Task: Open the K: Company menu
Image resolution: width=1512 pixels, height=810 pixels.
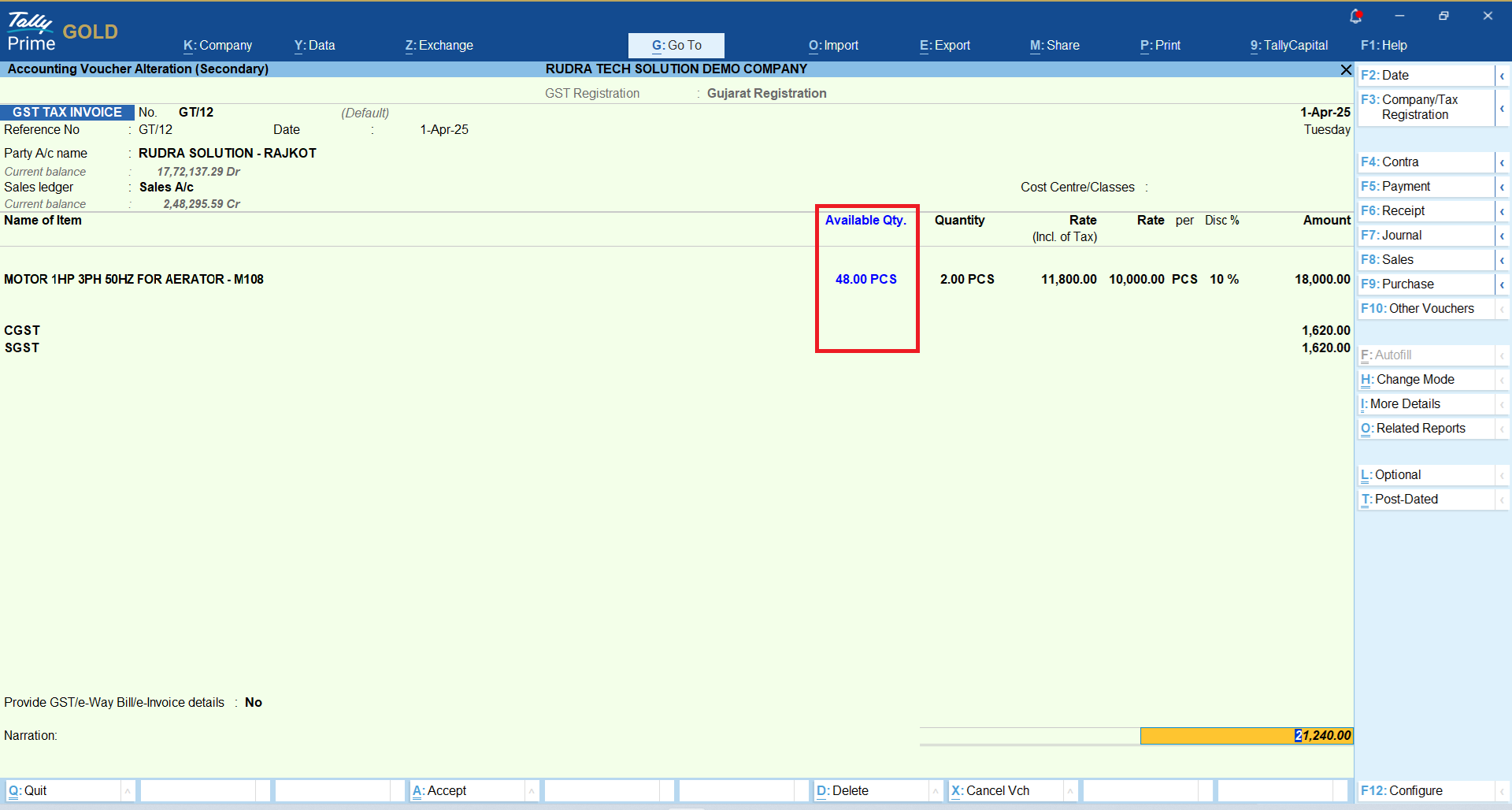Action: point(217,46)
